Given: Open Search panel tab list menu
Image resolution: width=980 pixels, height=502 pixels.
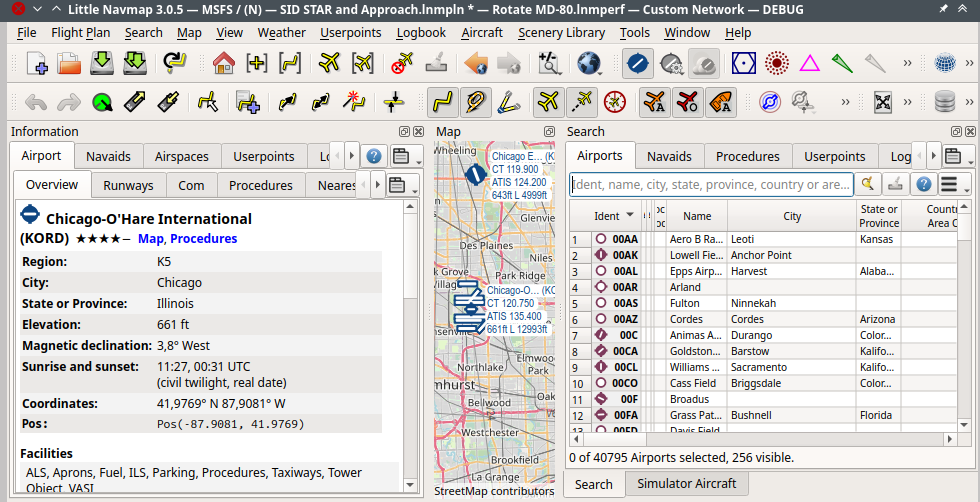Looking at the screenshot, I should click(956, 156).
